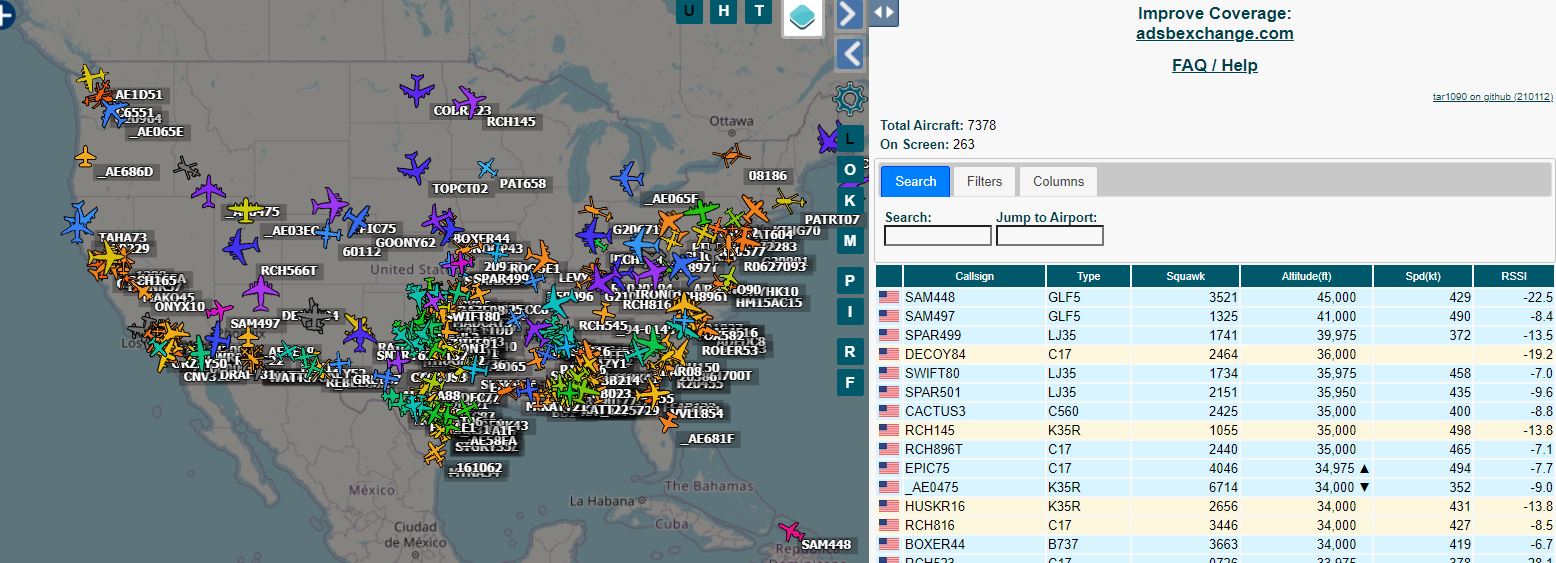Toggle the I map button
Viewport: 1556px width, 563px height.
coord(850,311)
